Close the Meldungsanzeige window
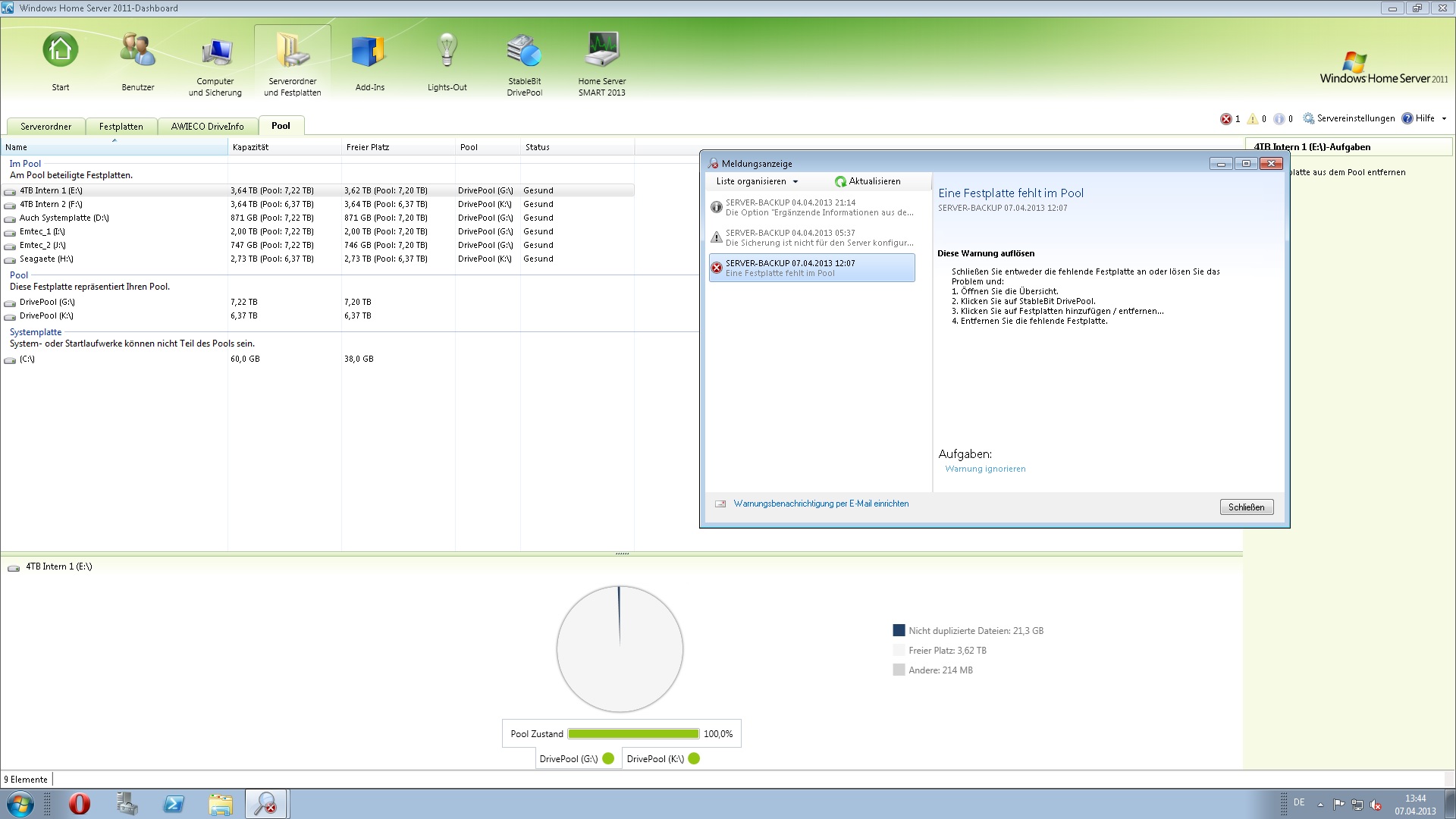Screen dimensions: 1456x819 click(1271, 163)
